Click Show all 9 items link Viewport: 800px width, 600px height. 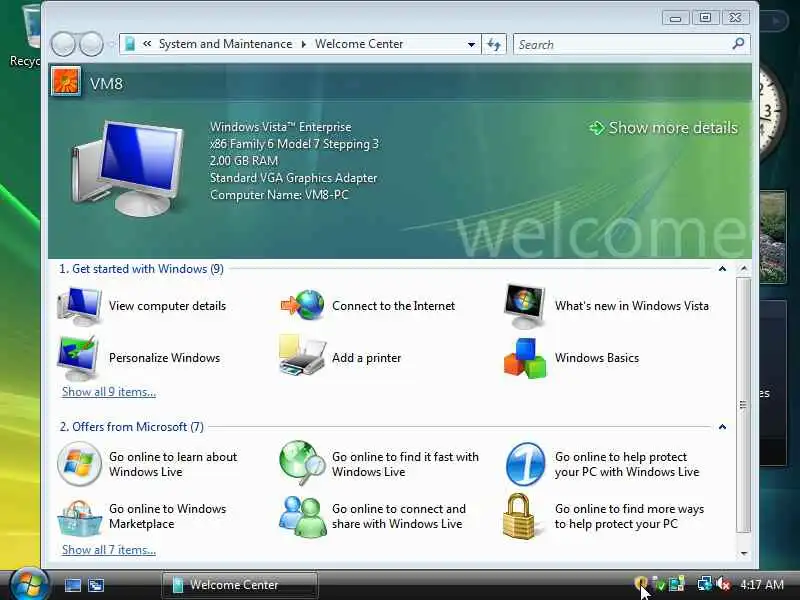pyautogui.click(x=109, y=392)
